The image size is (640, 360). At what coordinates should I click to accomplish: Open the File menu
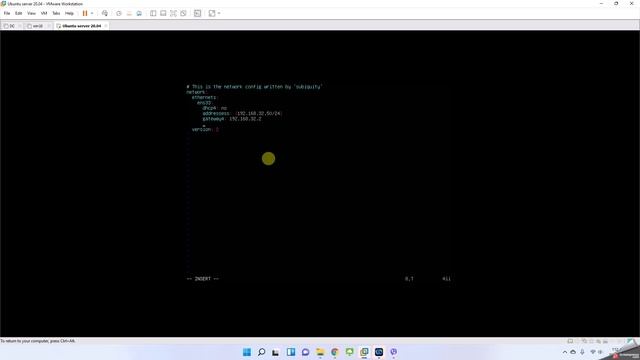[7, 13]
